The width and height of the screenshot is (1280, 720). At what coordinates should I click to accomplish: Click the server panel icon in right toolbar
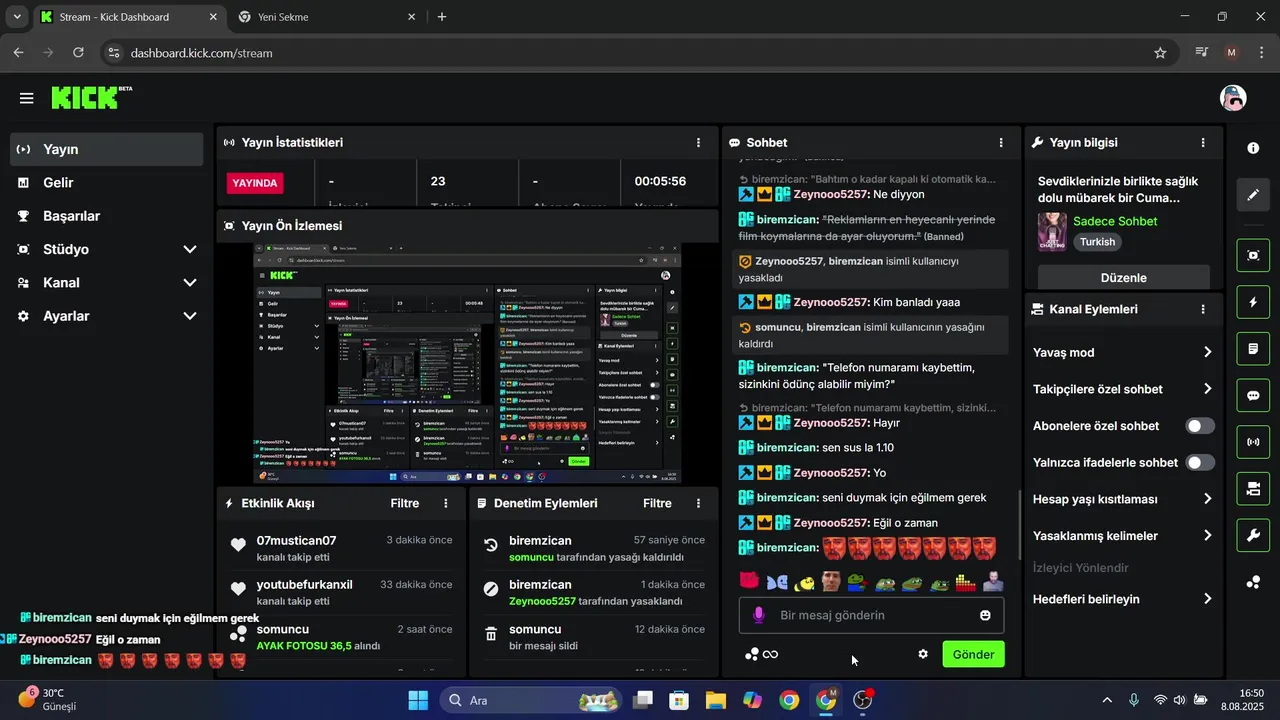point(1253,489)
